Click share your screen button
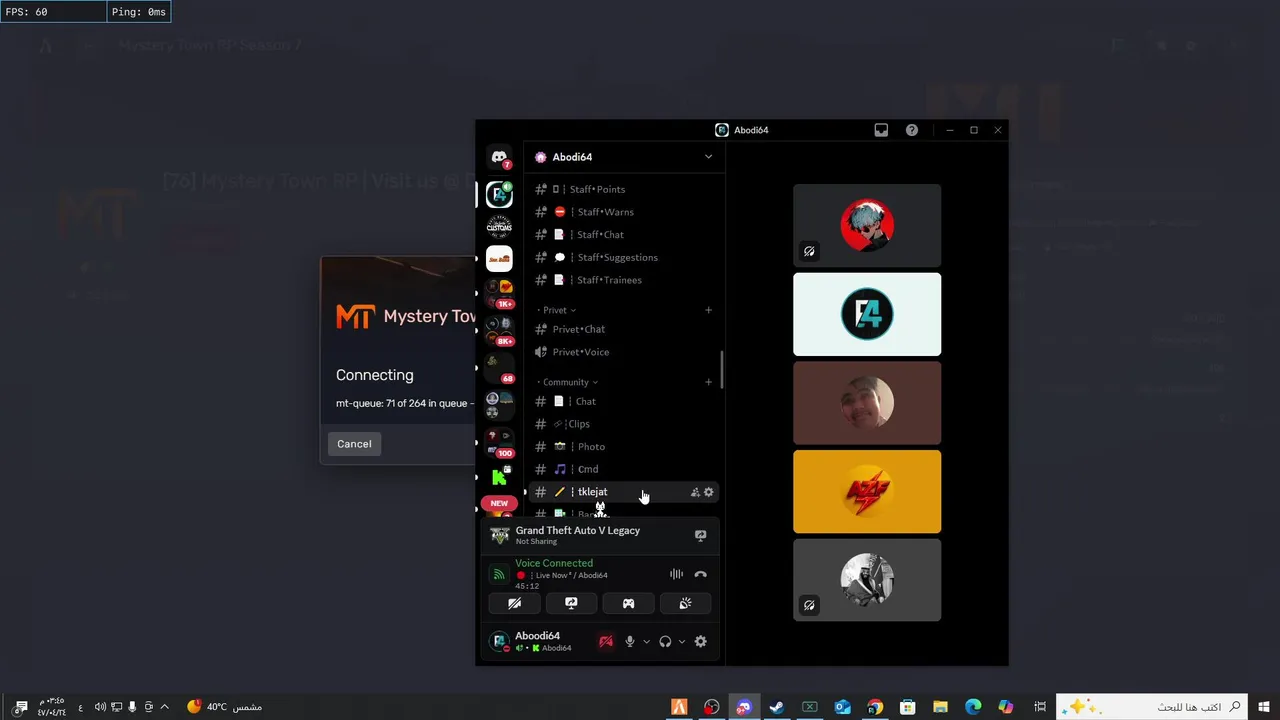 pos(571,603)
